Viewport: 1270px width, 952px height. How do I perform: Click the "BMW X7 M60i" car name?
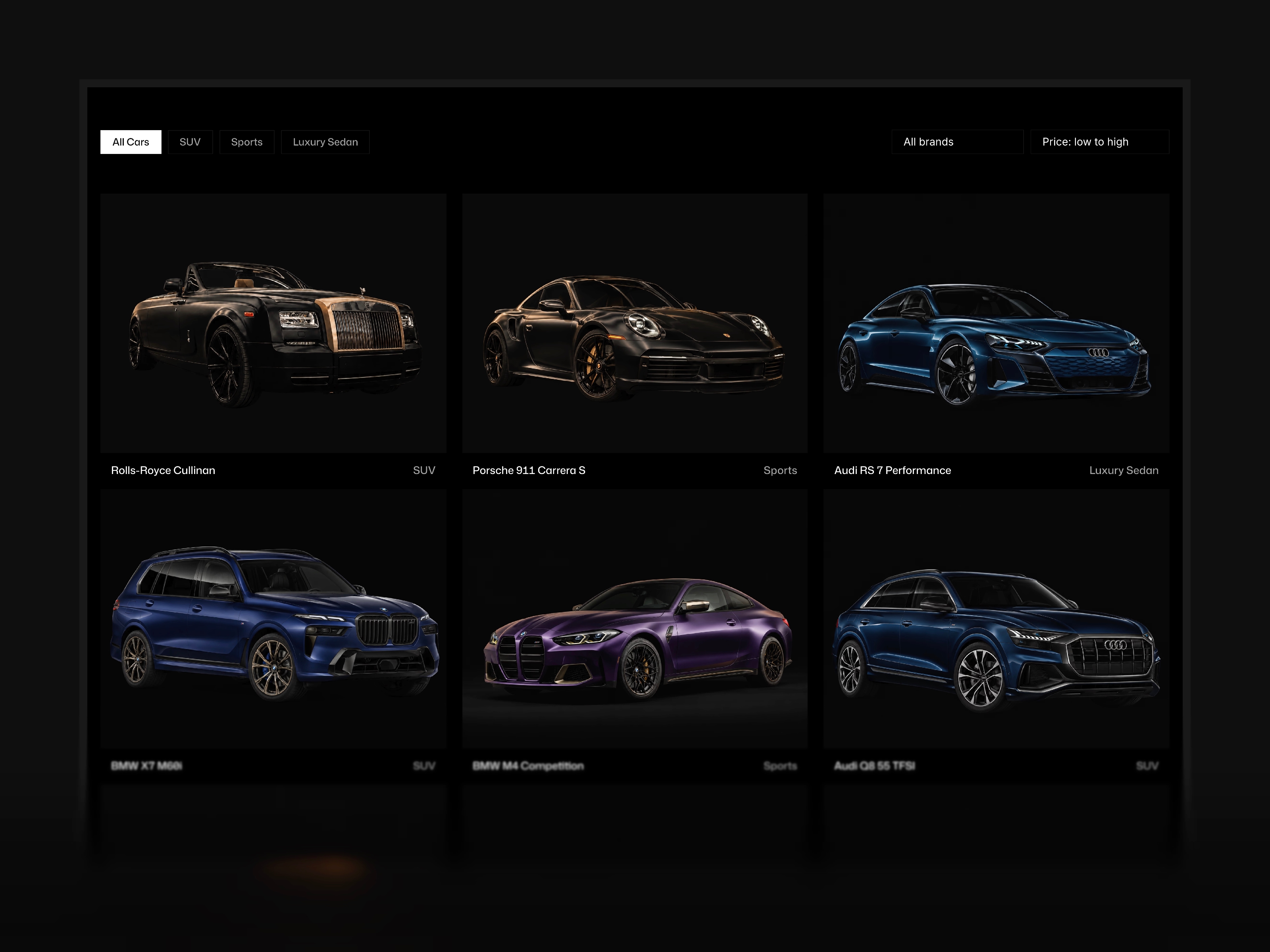(x=146, y=766)
